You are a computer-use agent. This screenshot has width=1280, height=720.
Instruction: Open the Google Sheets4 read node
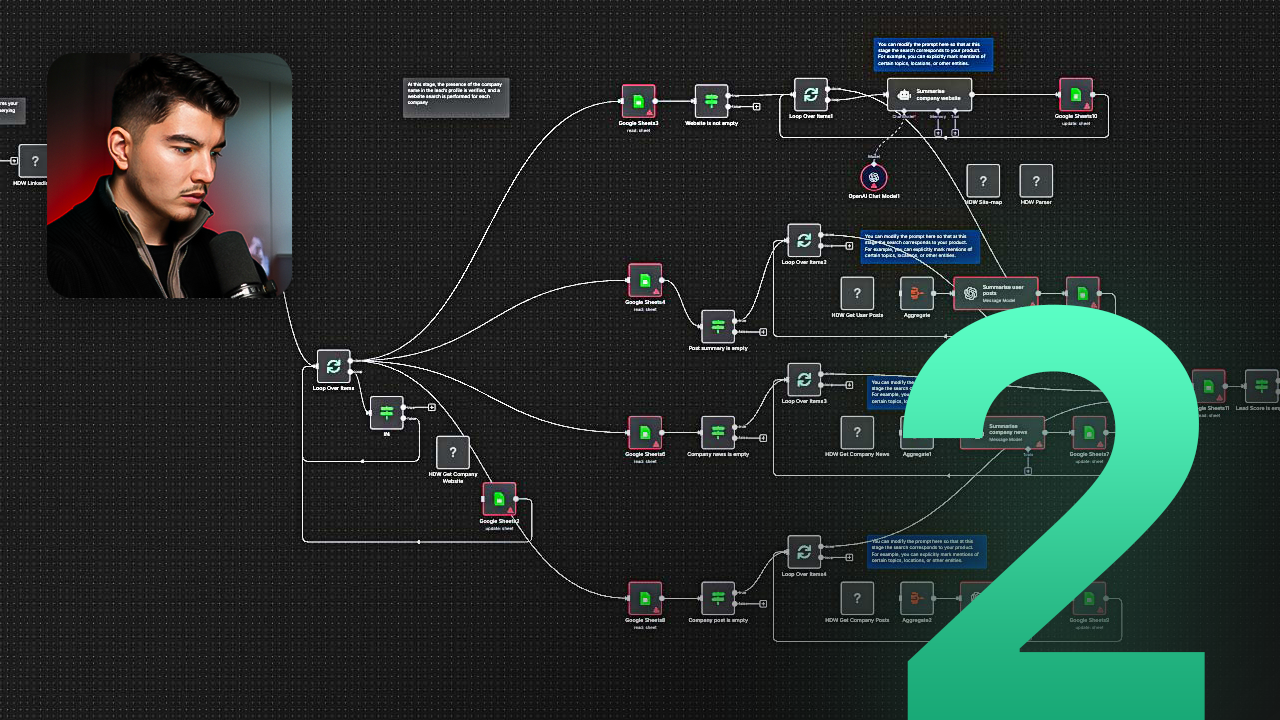pos(645,280)
